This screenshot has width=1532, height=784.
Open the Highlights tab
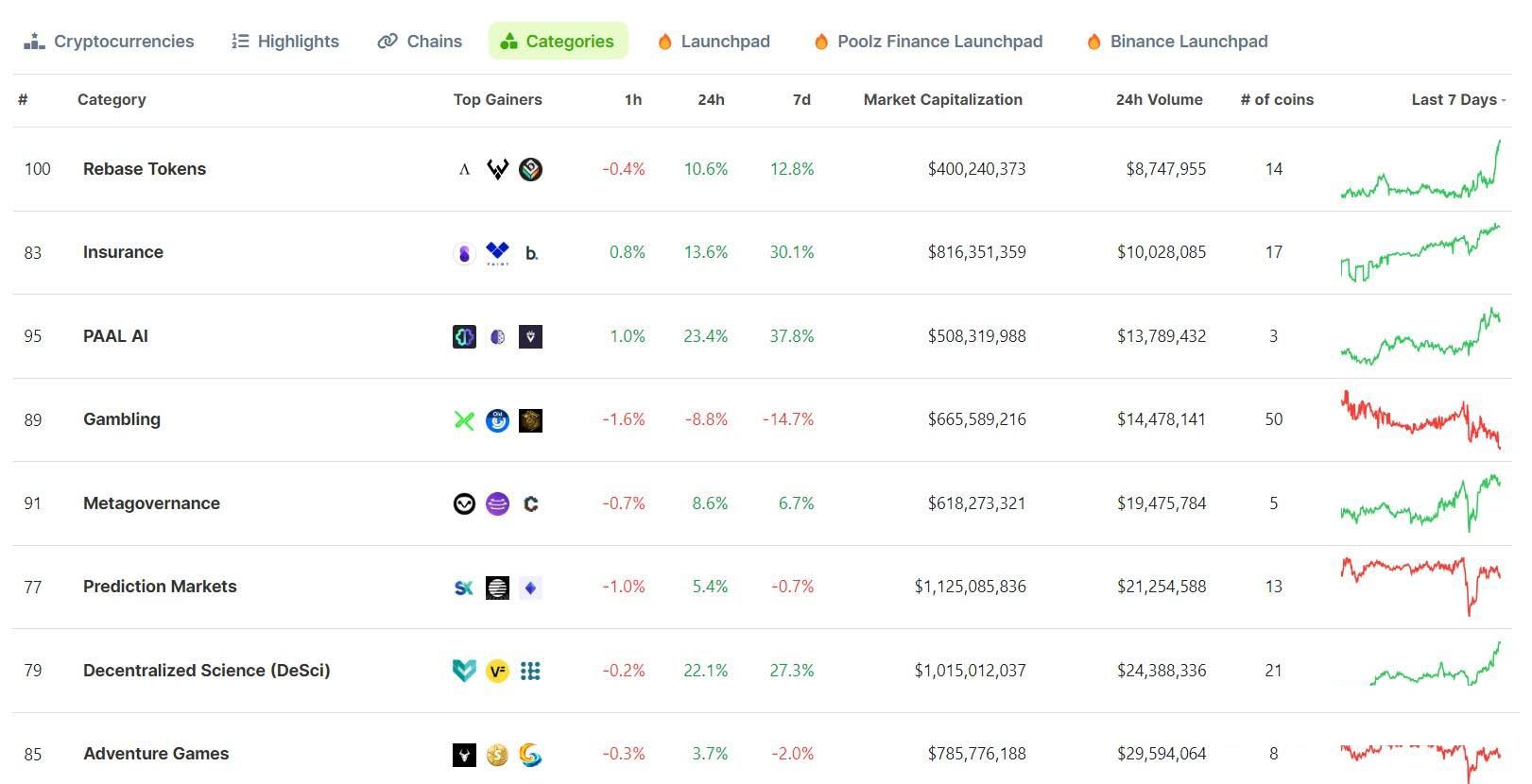(285, 42)
